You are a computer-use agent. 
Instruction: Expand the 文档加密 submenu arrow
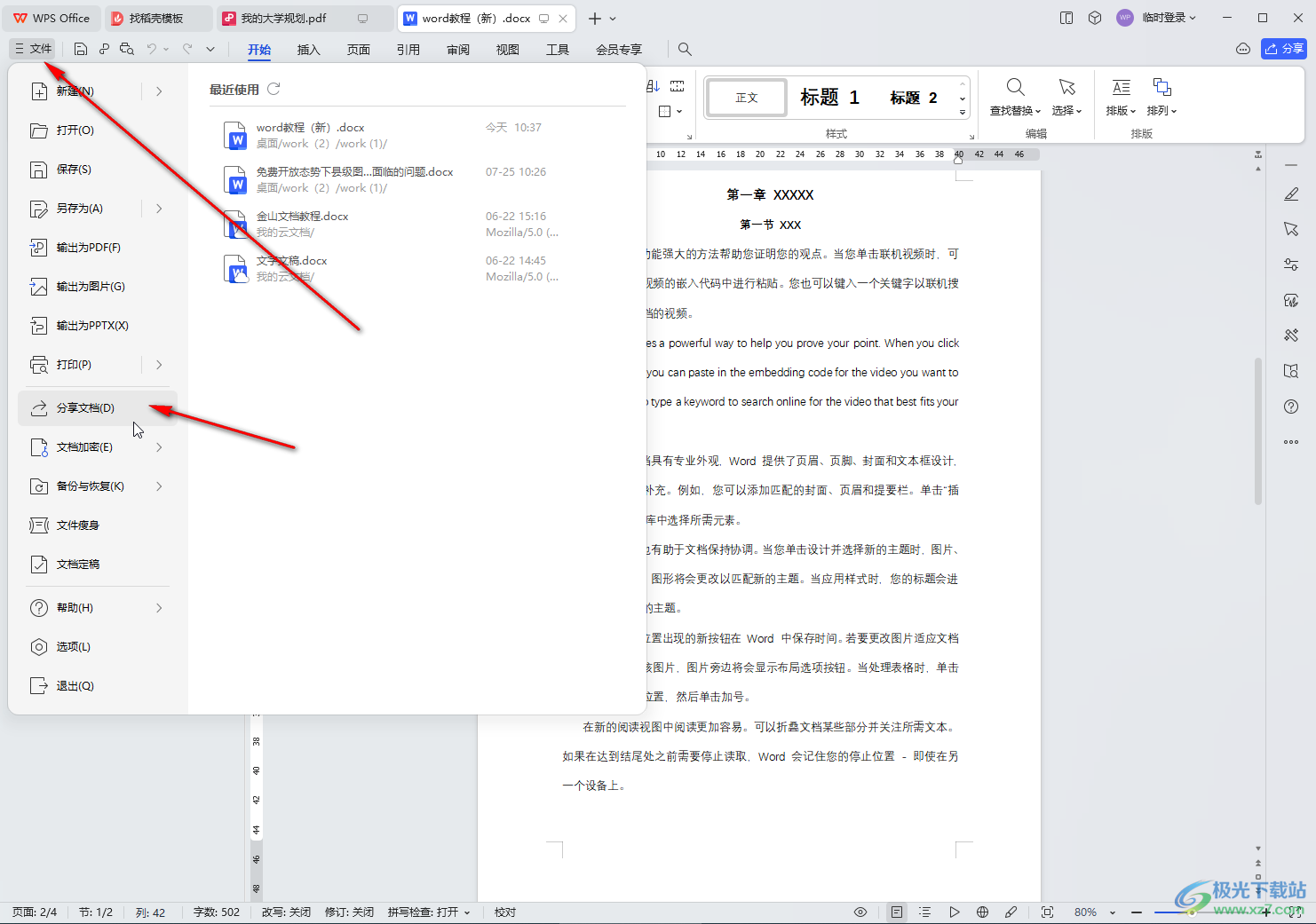click(159, 447)
